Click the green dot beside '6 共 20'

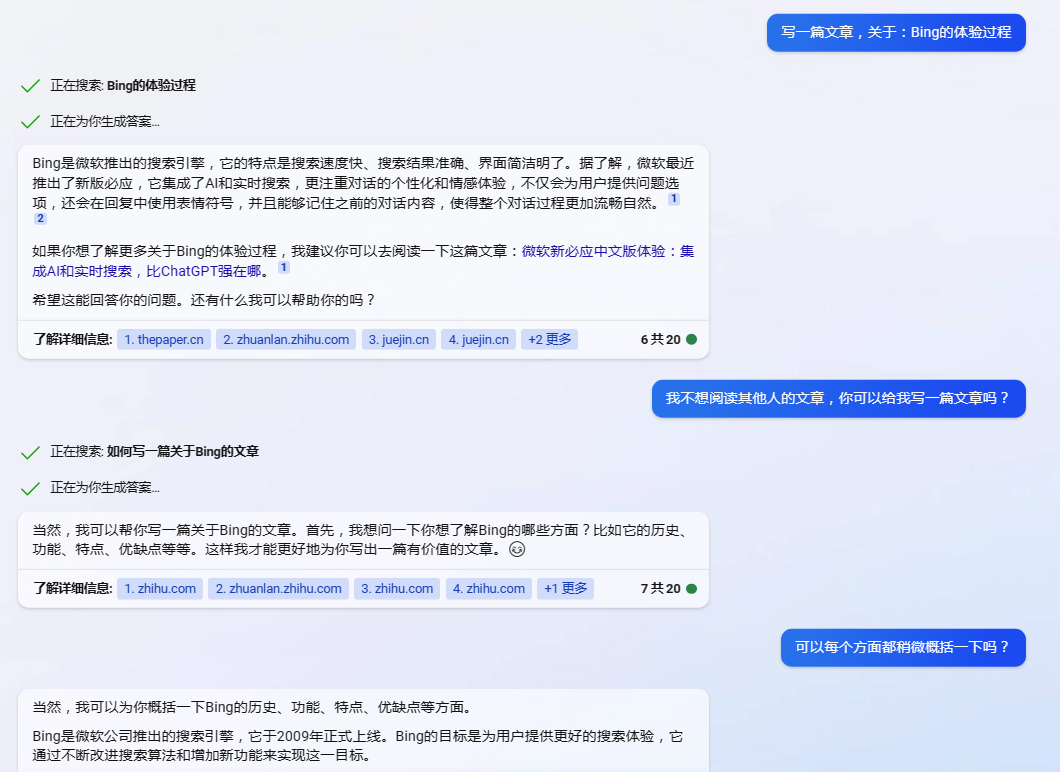692,339
